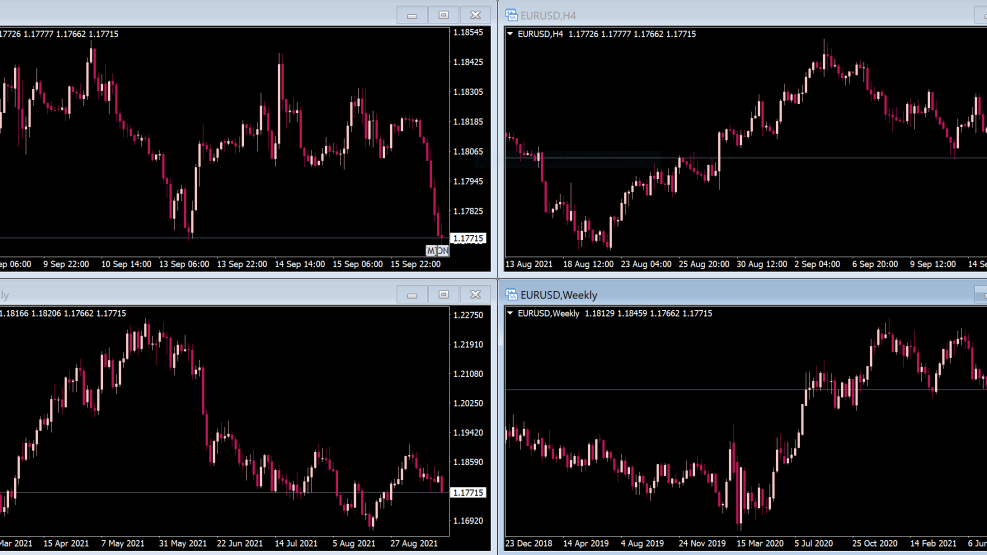The image size is (987, 555).
Task: Click the DN label button on chart
Action: [443, 251]
